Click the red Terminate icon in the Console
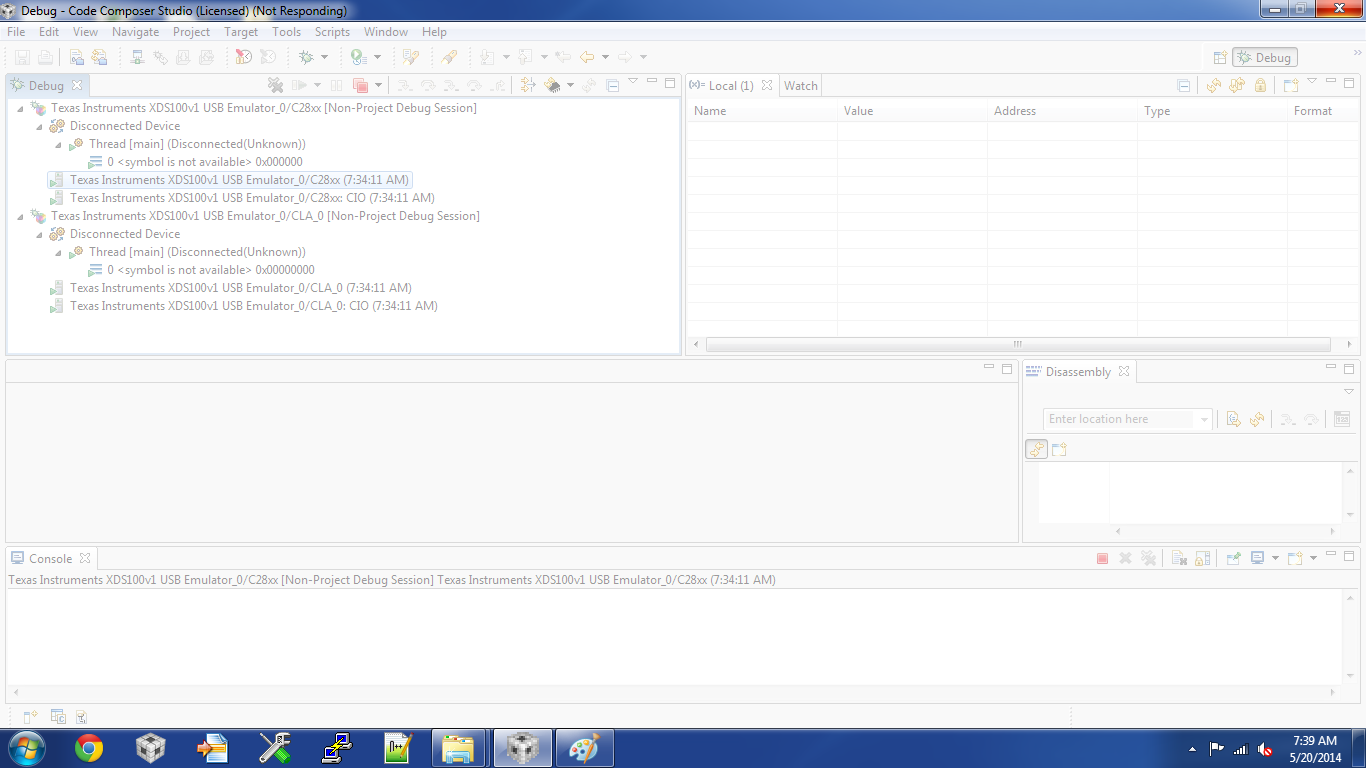The image size is (1366, 768). (1102, 558)
